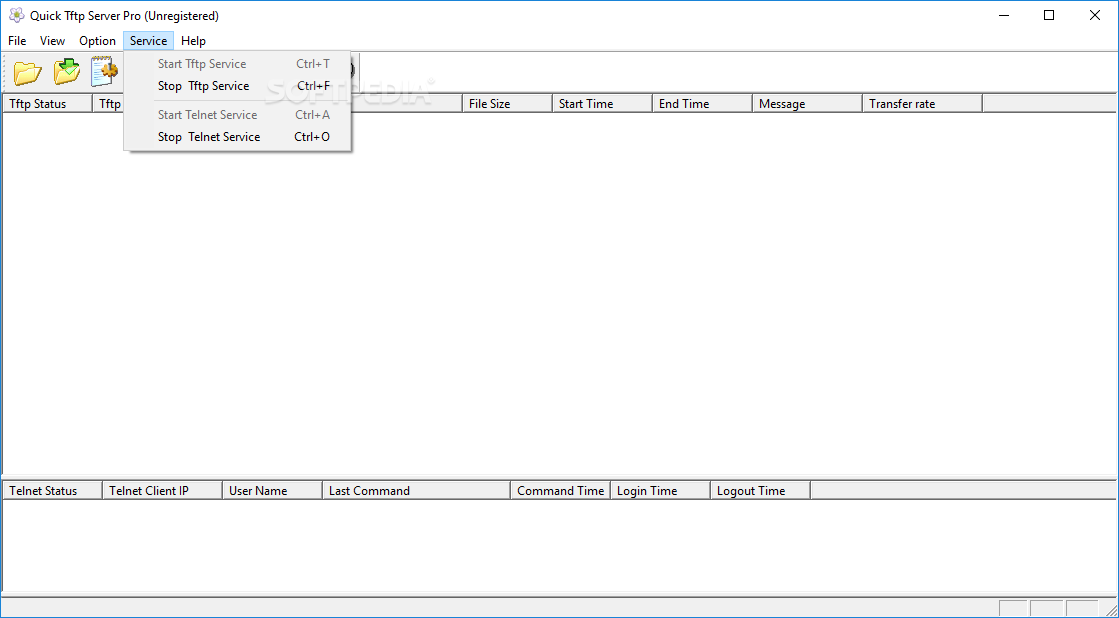Click the greyed Start Telnet Service entry
This screenshot has height=618, width=1119.
238,114
